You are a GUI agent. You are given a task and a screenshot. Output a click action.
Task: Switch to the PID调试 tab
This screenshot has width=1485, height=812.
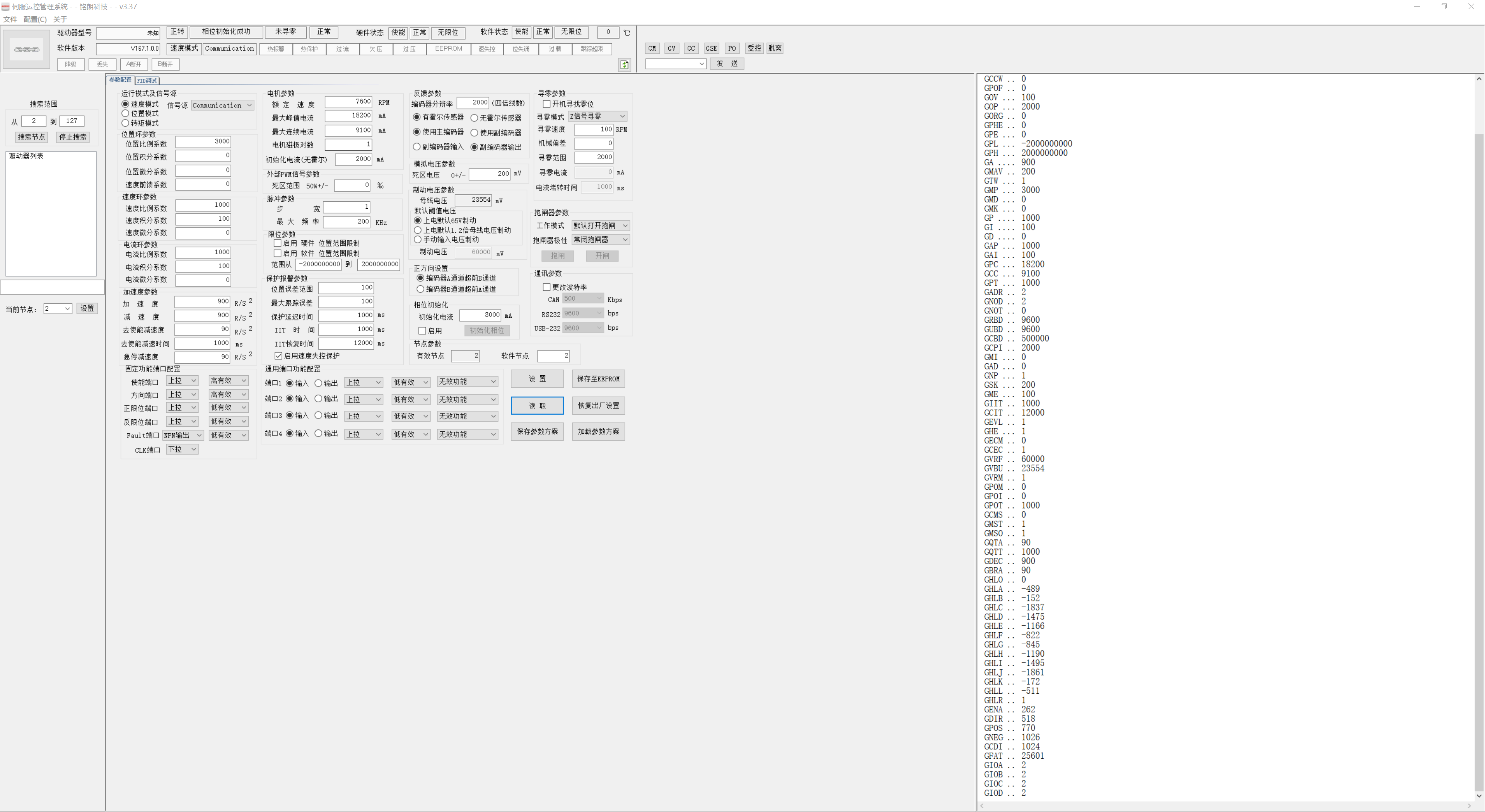coord(148,81)
